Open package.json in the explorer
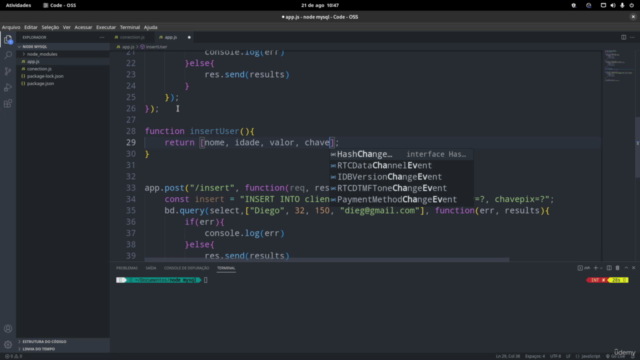The image size is (640, 360). pyautogui.click(x=63, y=83)
